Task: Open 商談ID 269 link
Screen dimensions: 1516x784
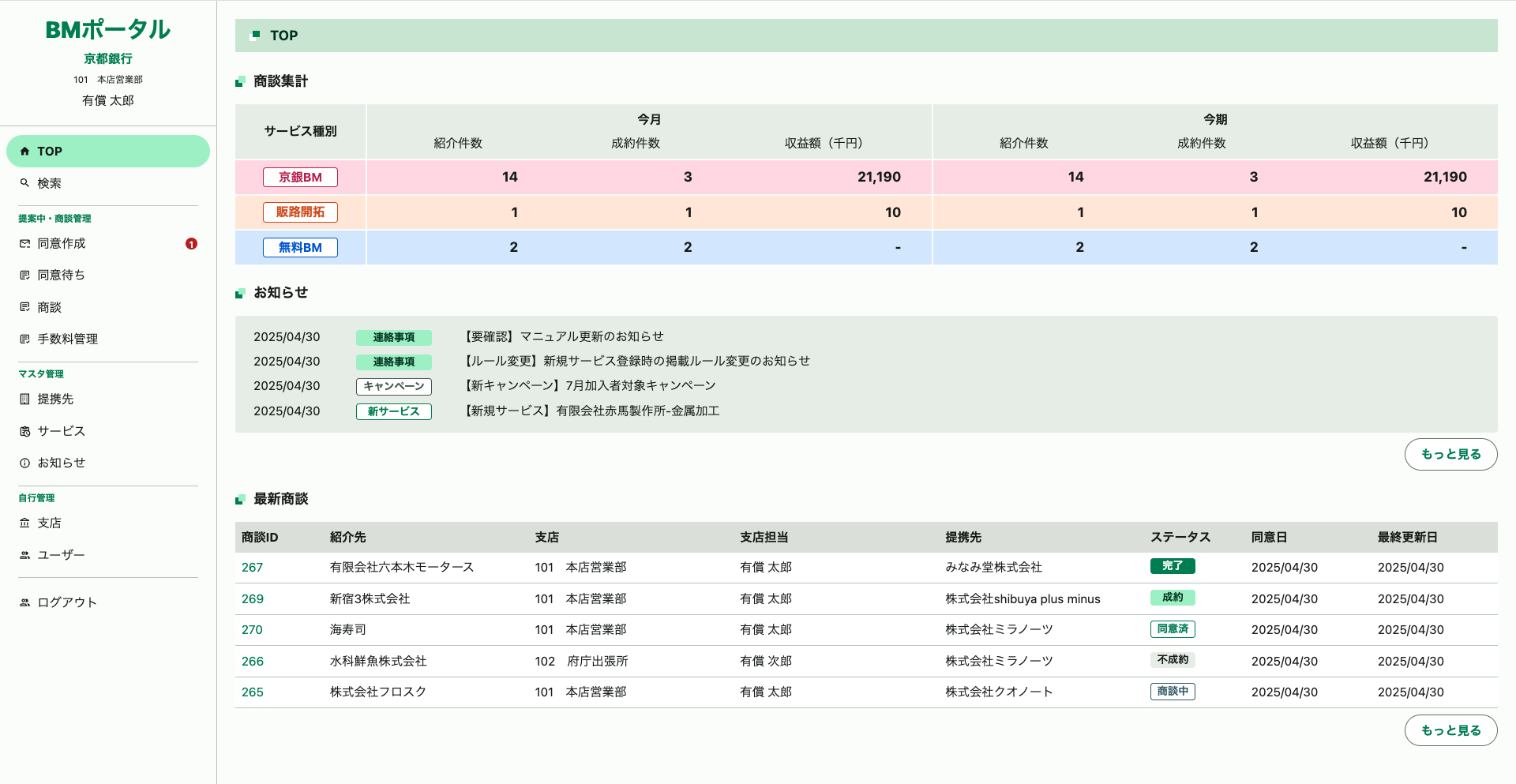Action: tap(252, 599)
